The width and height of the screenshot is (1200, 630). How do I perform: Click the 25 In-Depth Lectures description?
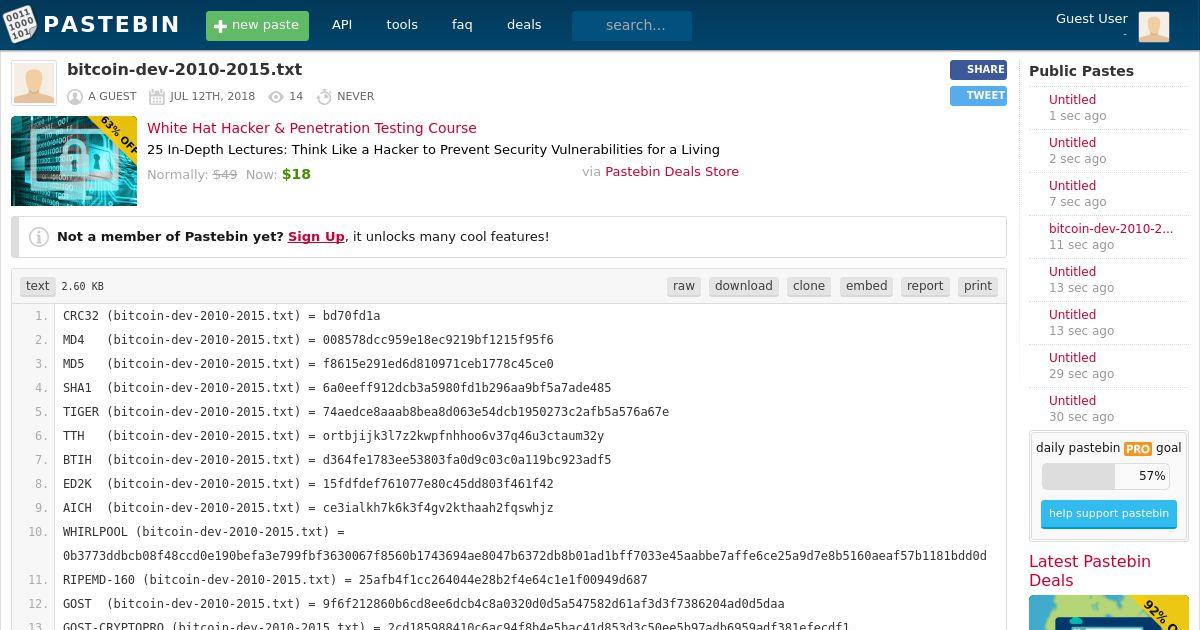433,150
